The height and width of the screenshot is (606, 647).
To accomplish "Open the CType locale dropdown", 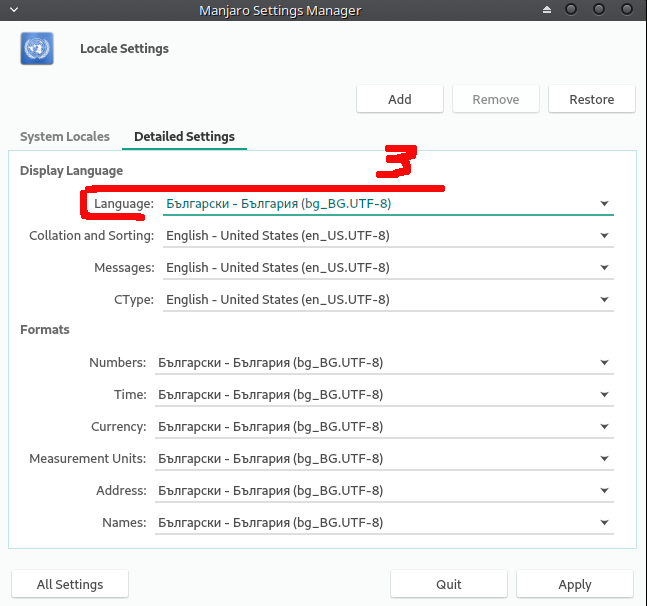I will pyautogui.click(x=388, y=299).
